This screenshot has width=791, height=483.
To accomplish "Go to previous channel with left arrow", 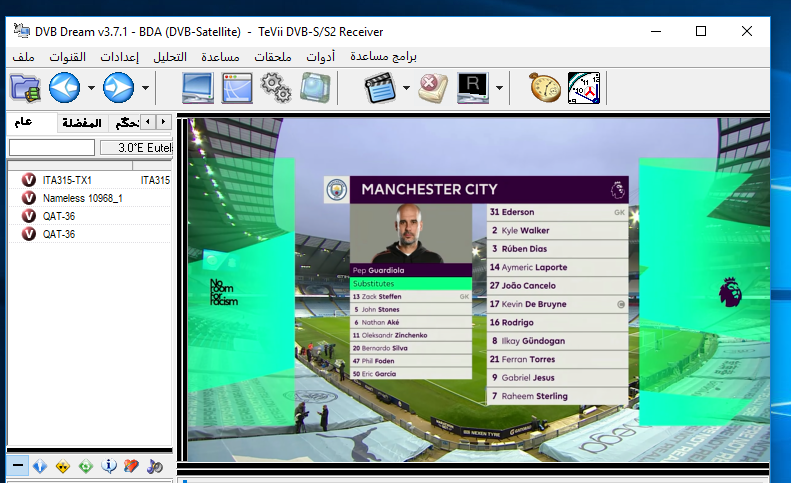I will [65, 88].
